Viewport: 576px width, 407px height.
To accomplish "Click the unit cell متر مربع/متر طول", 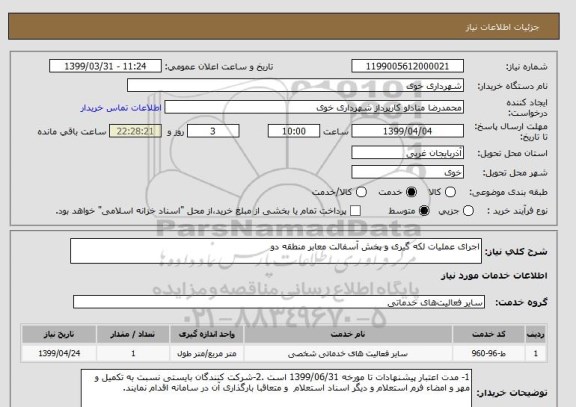I will coord(206,354).
